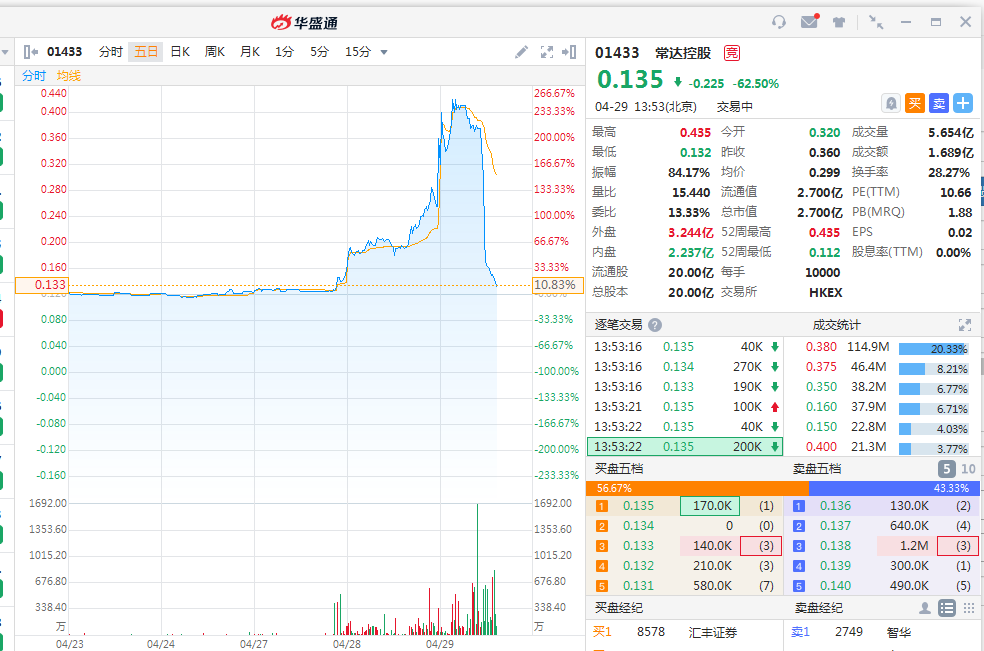
Task: Click the 华盛通 logo in title bar
Action: tap(304, 23)
